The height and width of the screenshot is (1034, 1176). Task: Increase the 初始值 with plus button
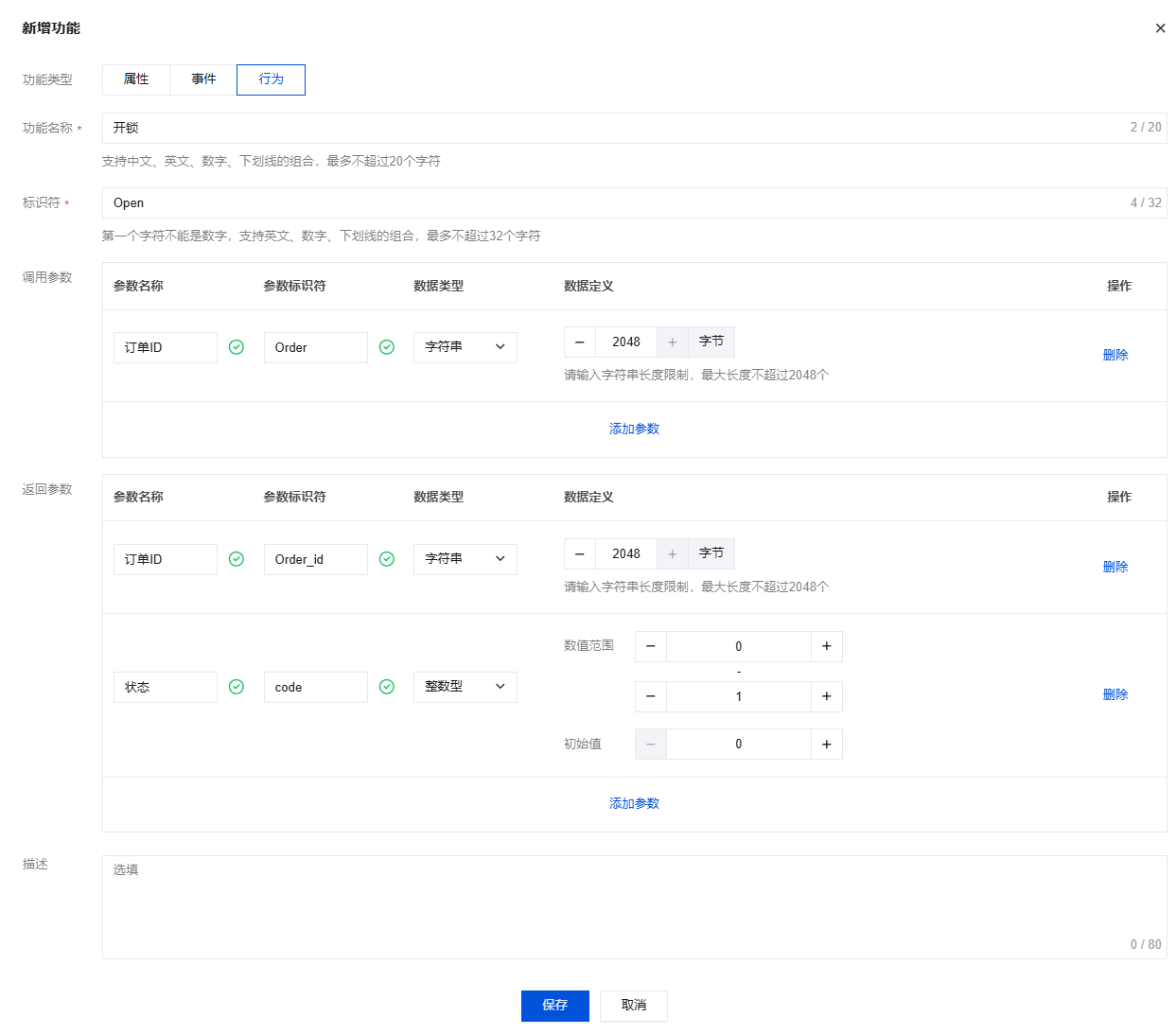pos(826,745)
